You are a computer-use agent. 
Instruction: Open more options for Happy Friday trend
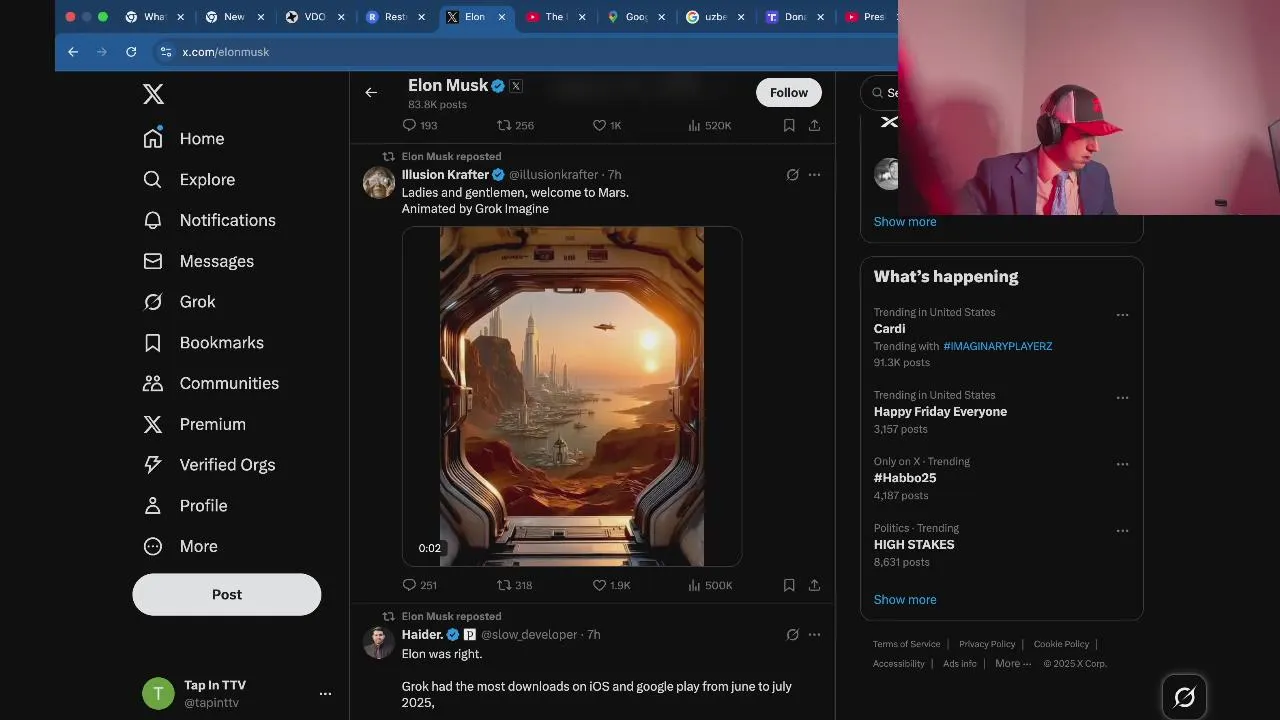(1122, 397)
